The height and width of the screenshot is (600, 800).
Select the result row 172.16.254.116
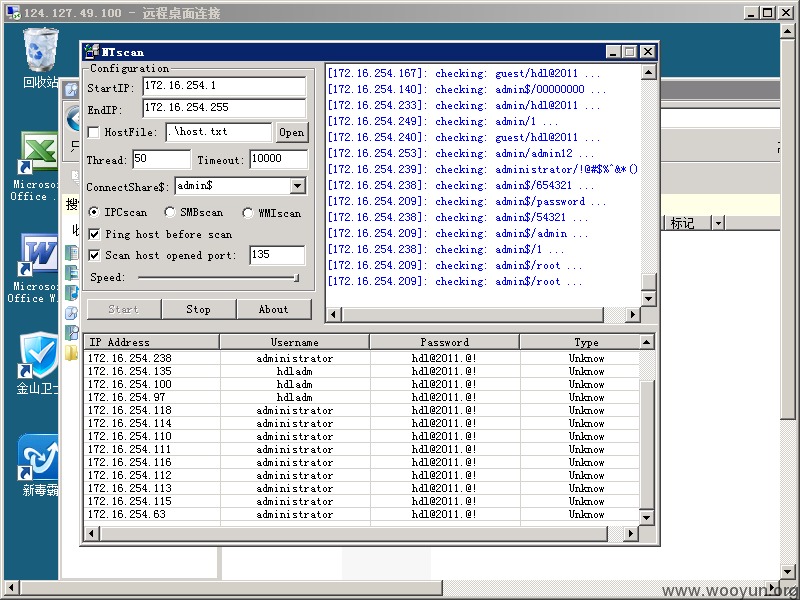coord(362,462)
